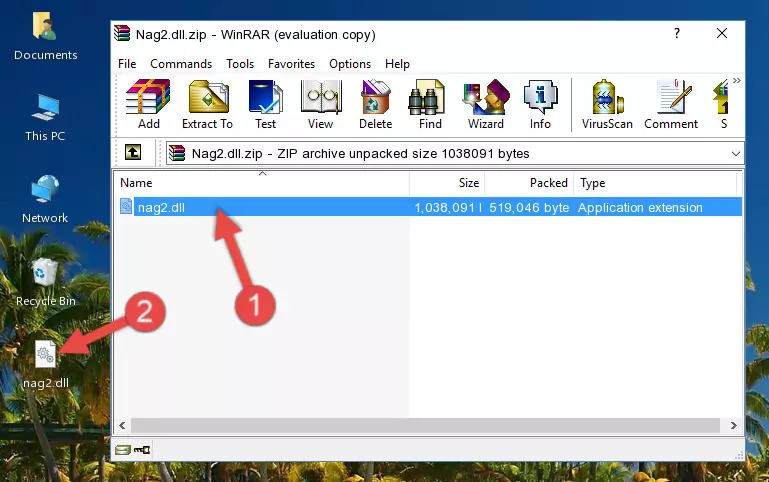Screen dimensions: 769x482
Task: Open the Comment tool
Action: [671, 104]
